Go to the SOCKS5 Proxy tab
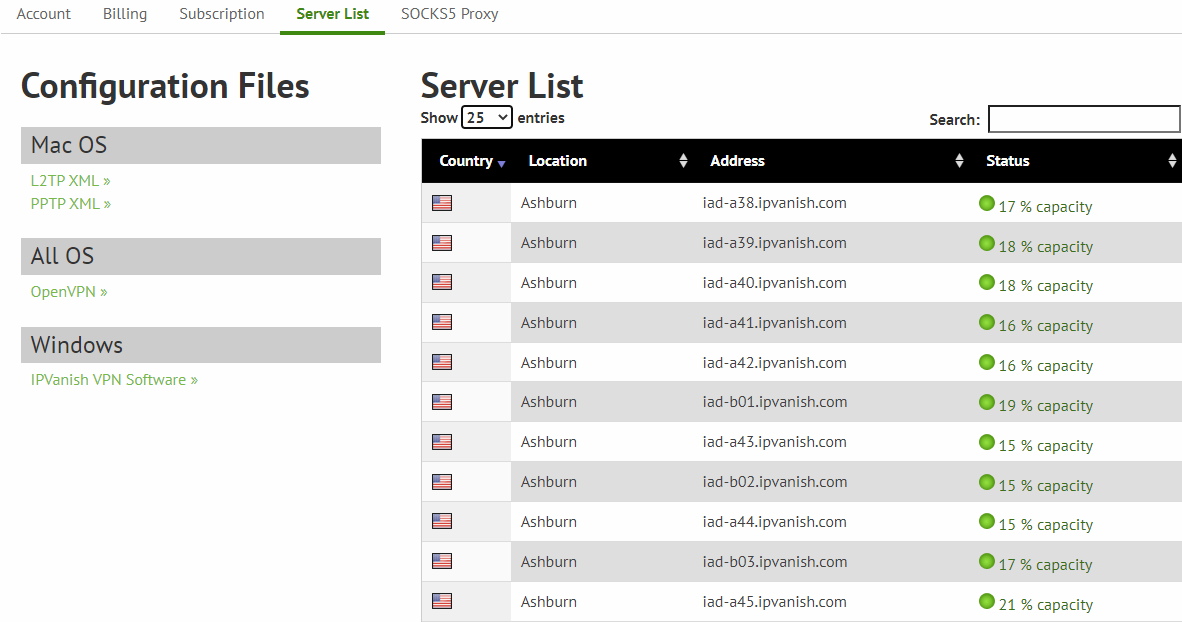This screenshot has height=622, width=1182. (x=449, y=14)
